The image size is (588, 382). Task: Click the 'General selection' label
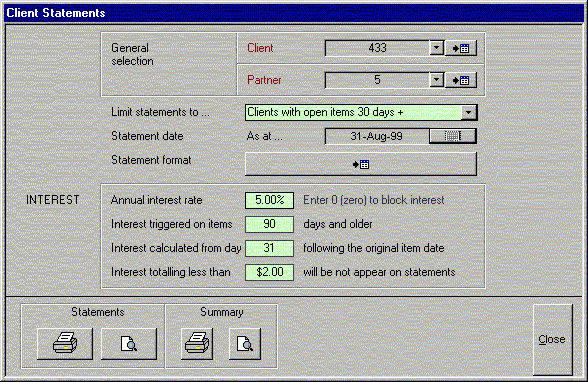click(132, 54)
